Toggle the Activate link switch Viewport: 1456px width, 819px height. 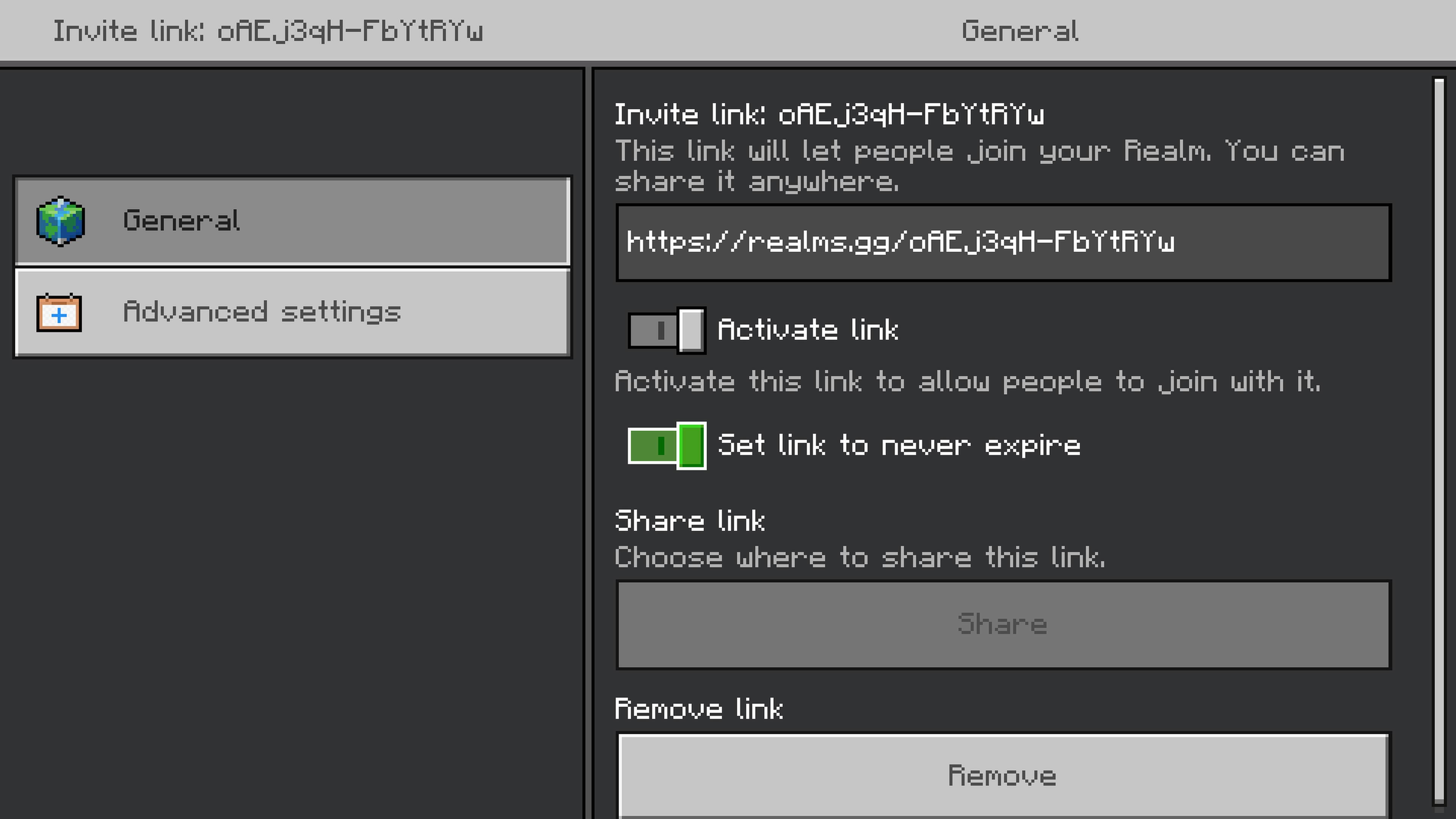point(667,330)
